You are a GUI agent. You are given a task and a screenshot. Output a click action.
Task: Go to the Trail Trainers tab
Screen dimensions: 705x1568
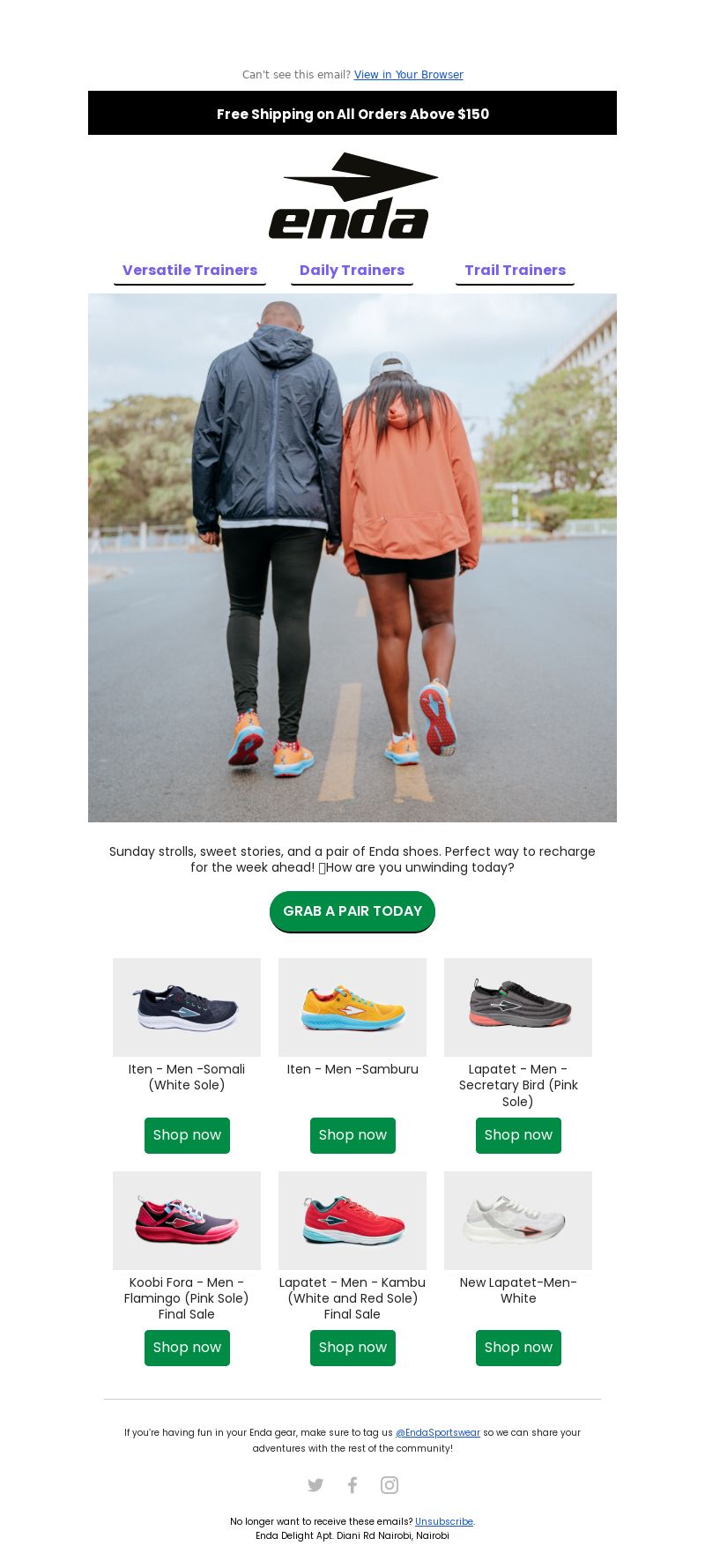coord(516,271)
